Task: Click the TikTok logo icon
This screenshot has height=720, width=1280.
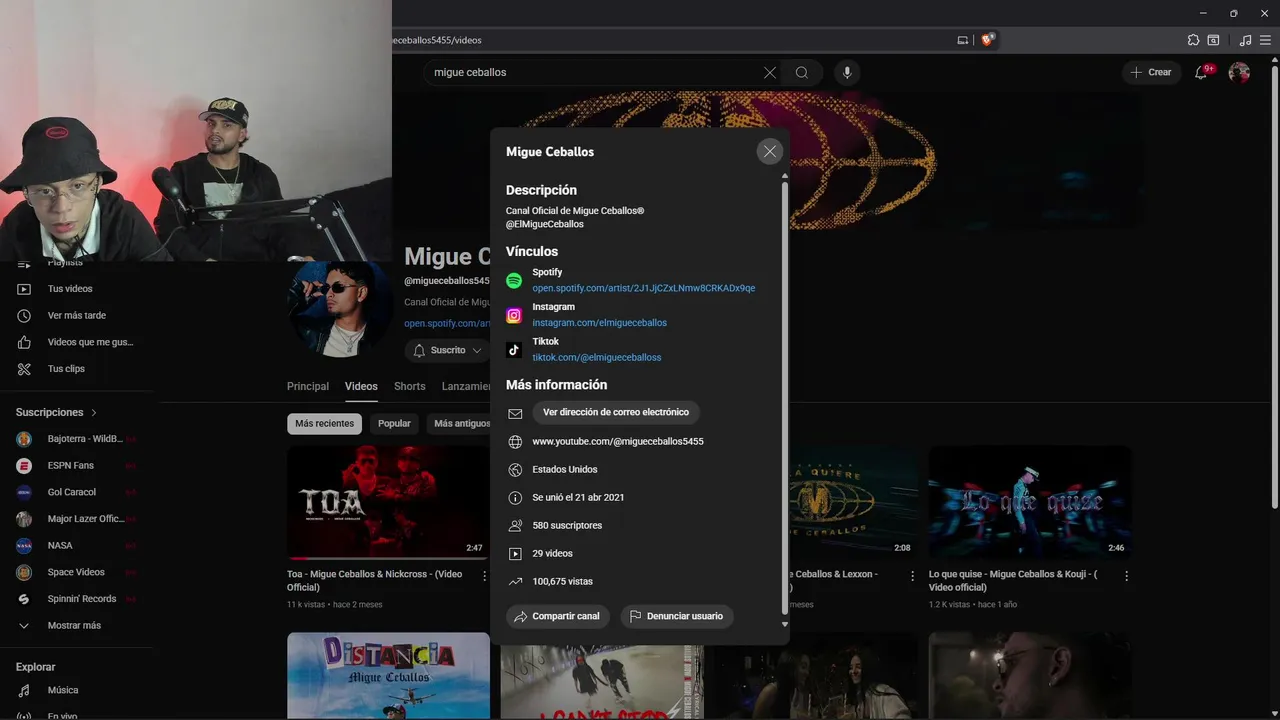Action: (x=514, y=350)
